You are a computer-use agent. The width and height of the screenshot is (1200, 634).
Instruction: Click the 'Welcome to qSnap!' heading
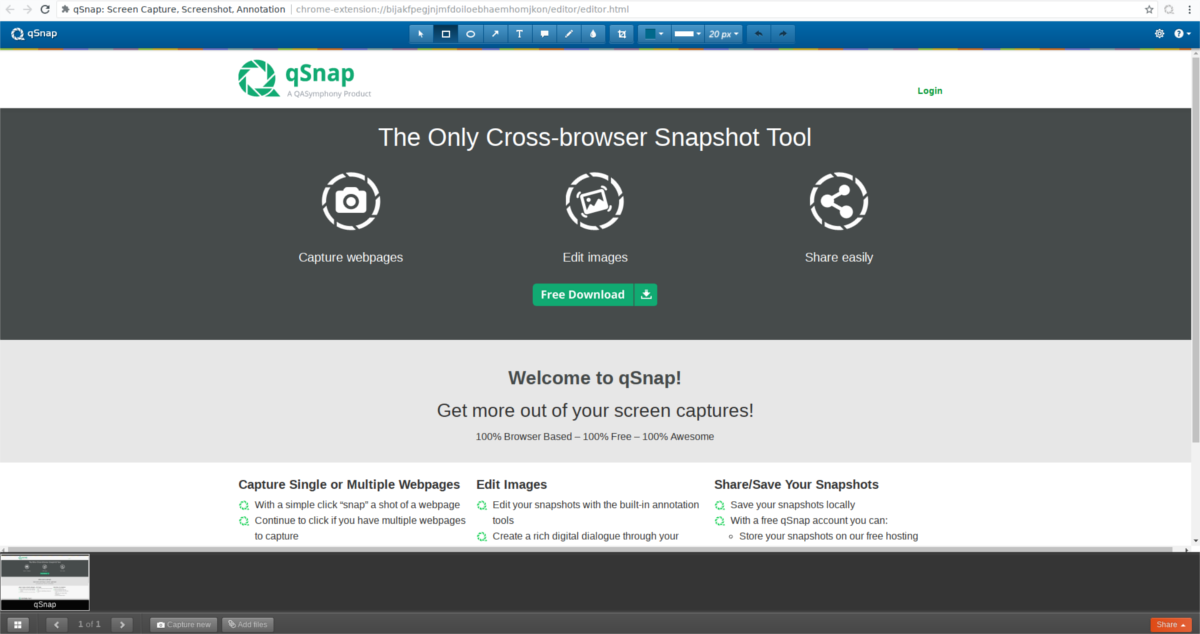pyautogui.click(x=595, y=378)
